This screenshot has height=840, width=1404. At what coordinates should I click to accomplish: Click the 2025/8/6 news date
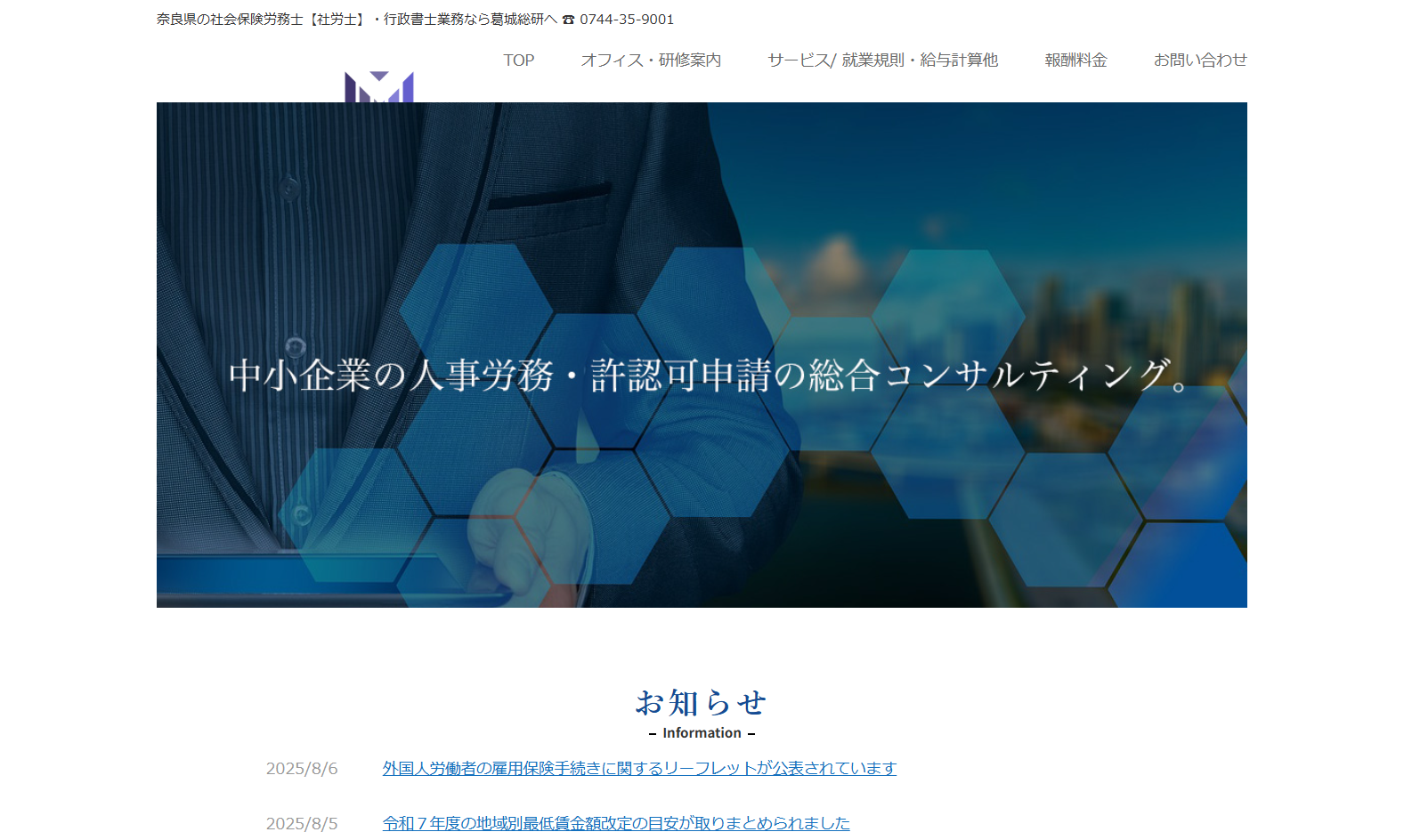(x=302, y=769)
